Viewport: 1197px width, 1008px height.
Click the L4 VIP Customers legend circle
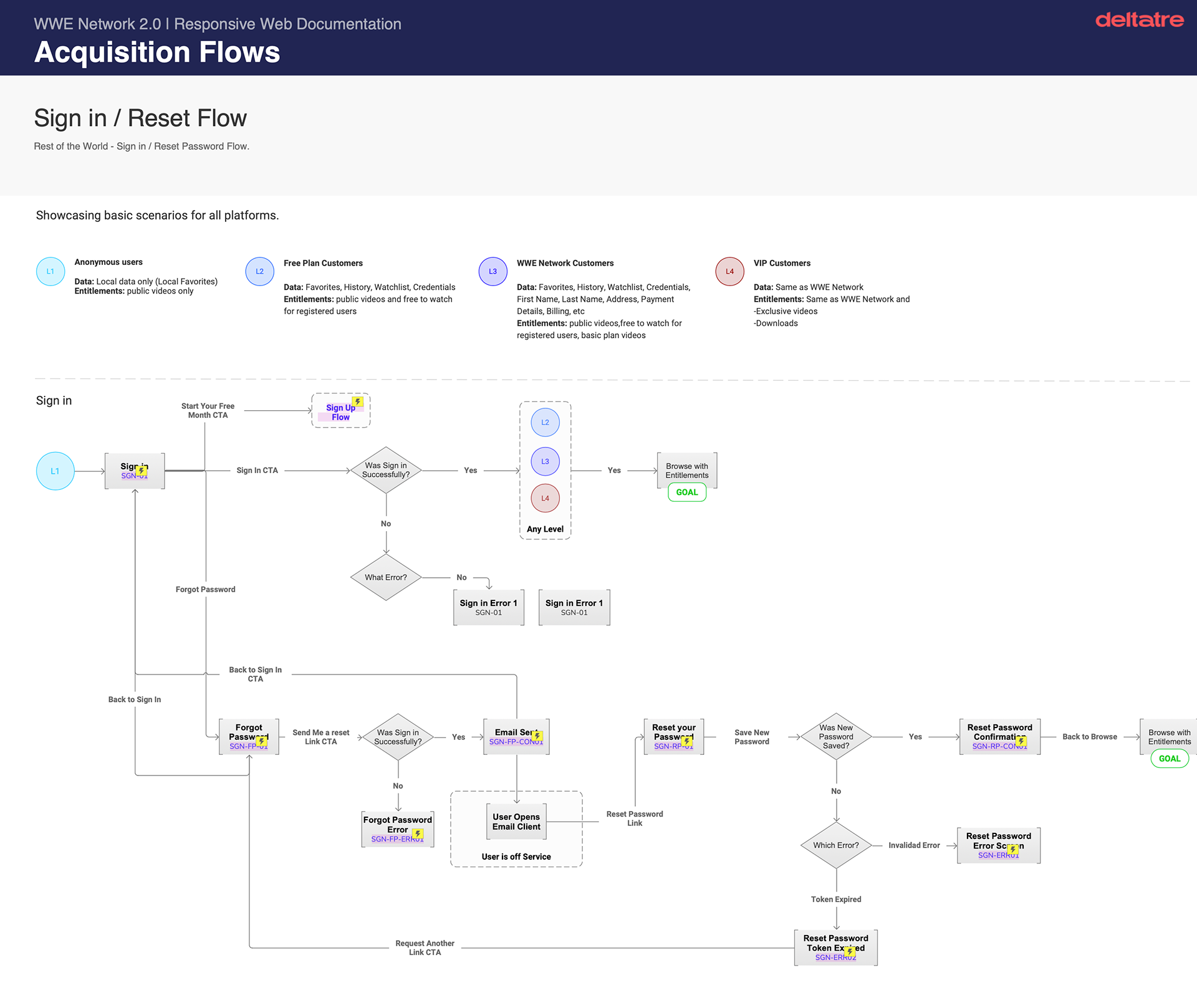[x=730, y=272]
